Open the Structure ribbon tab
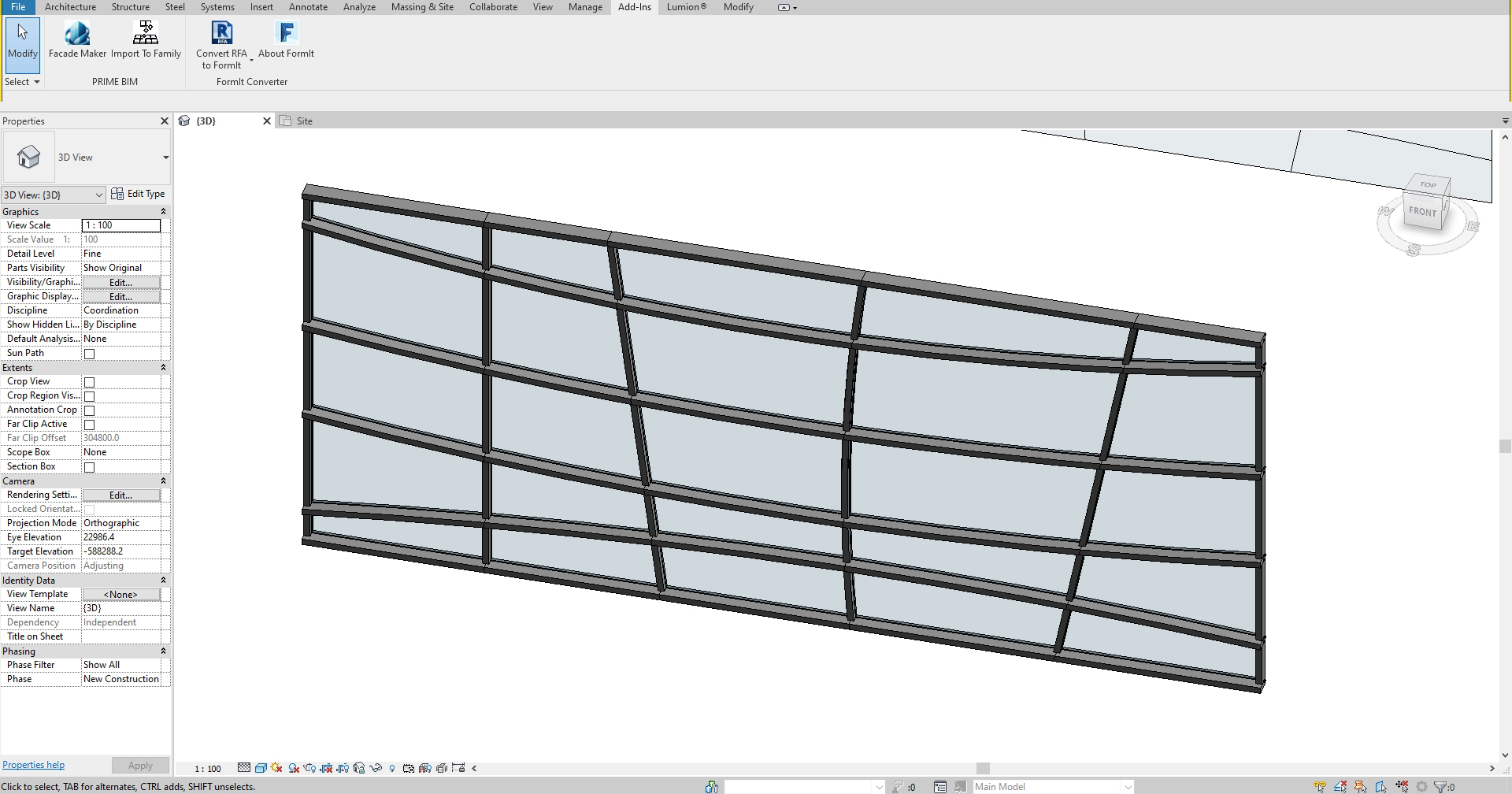 pyautogui.click(x=130, y=7)
